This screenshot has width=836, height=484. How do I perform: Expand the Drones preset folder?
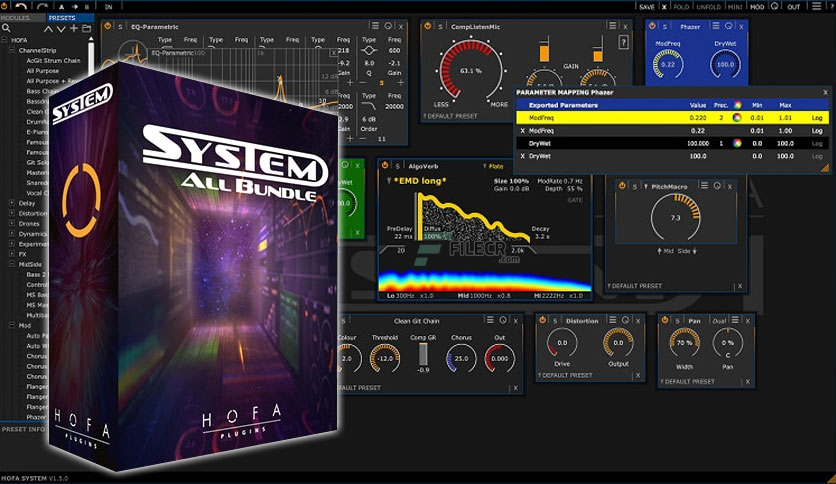pyautogui.click(x=12, y=223)
